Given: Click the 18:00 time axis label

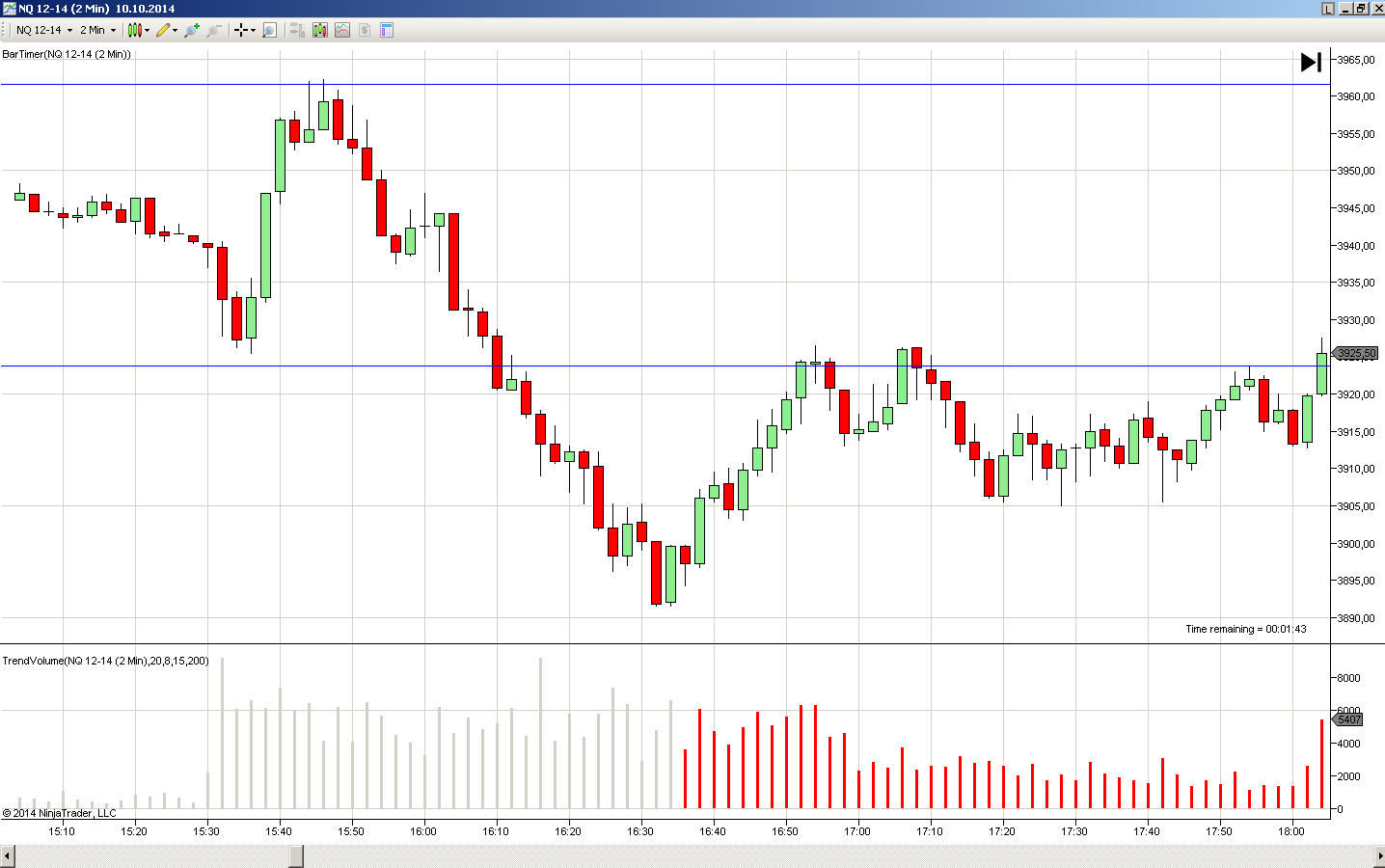Looking at the screenshot, I should pyautogui.click(x=1291, y=831).
